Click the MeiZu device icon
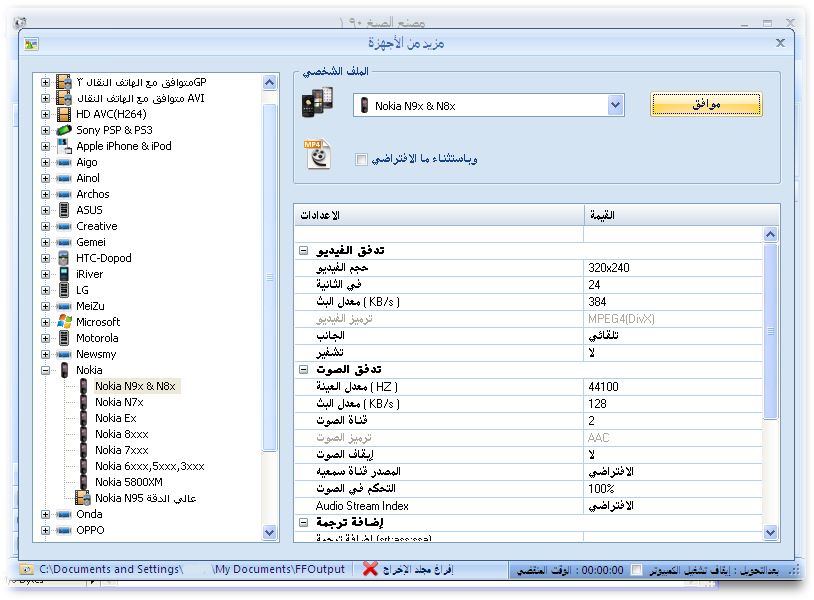The image size is (814, 600). coord(64,306)
